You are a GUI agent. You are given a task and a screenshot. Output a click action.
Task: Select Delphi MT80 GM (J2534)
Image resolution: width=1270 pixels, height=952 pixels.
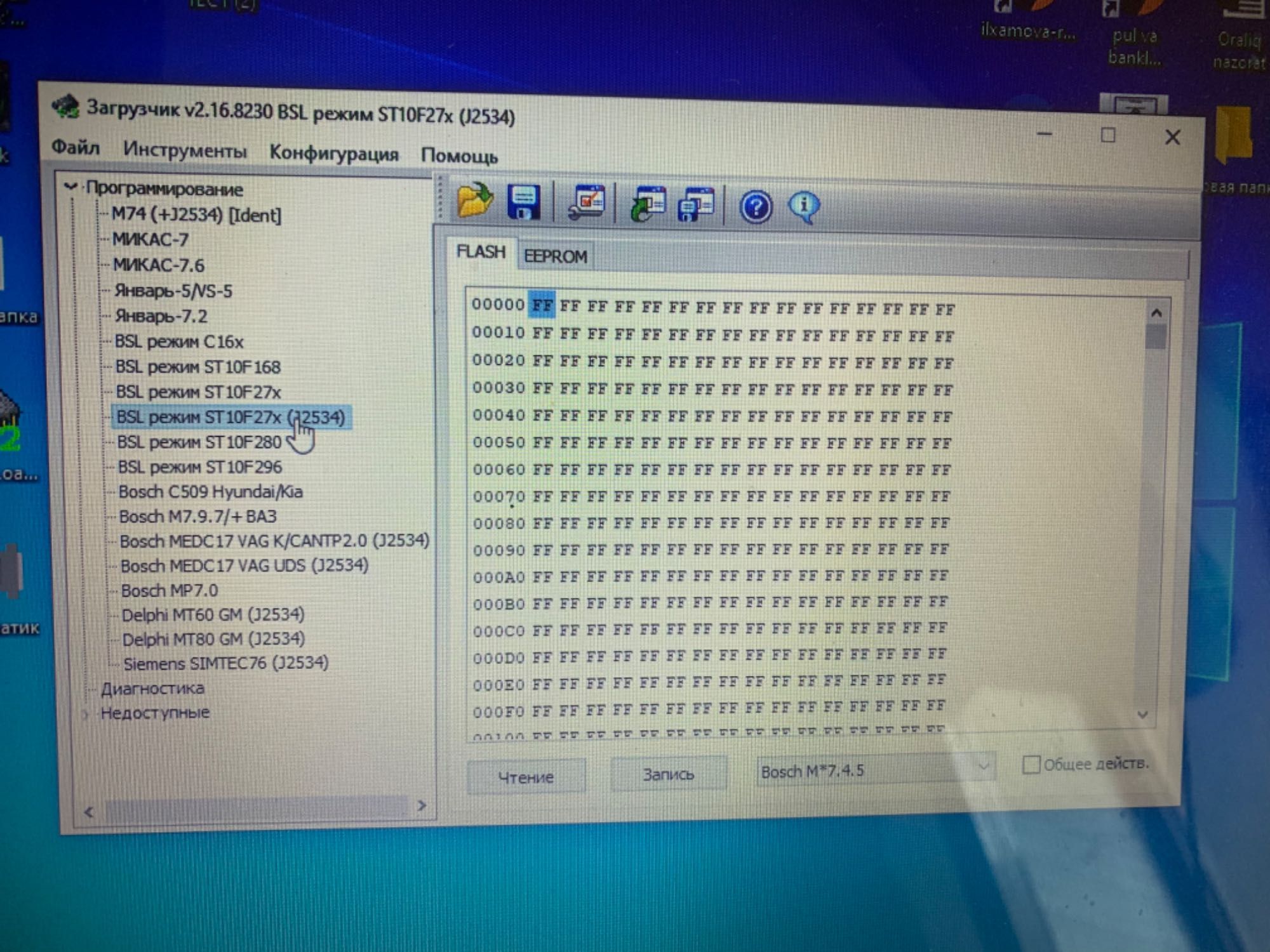213,639
